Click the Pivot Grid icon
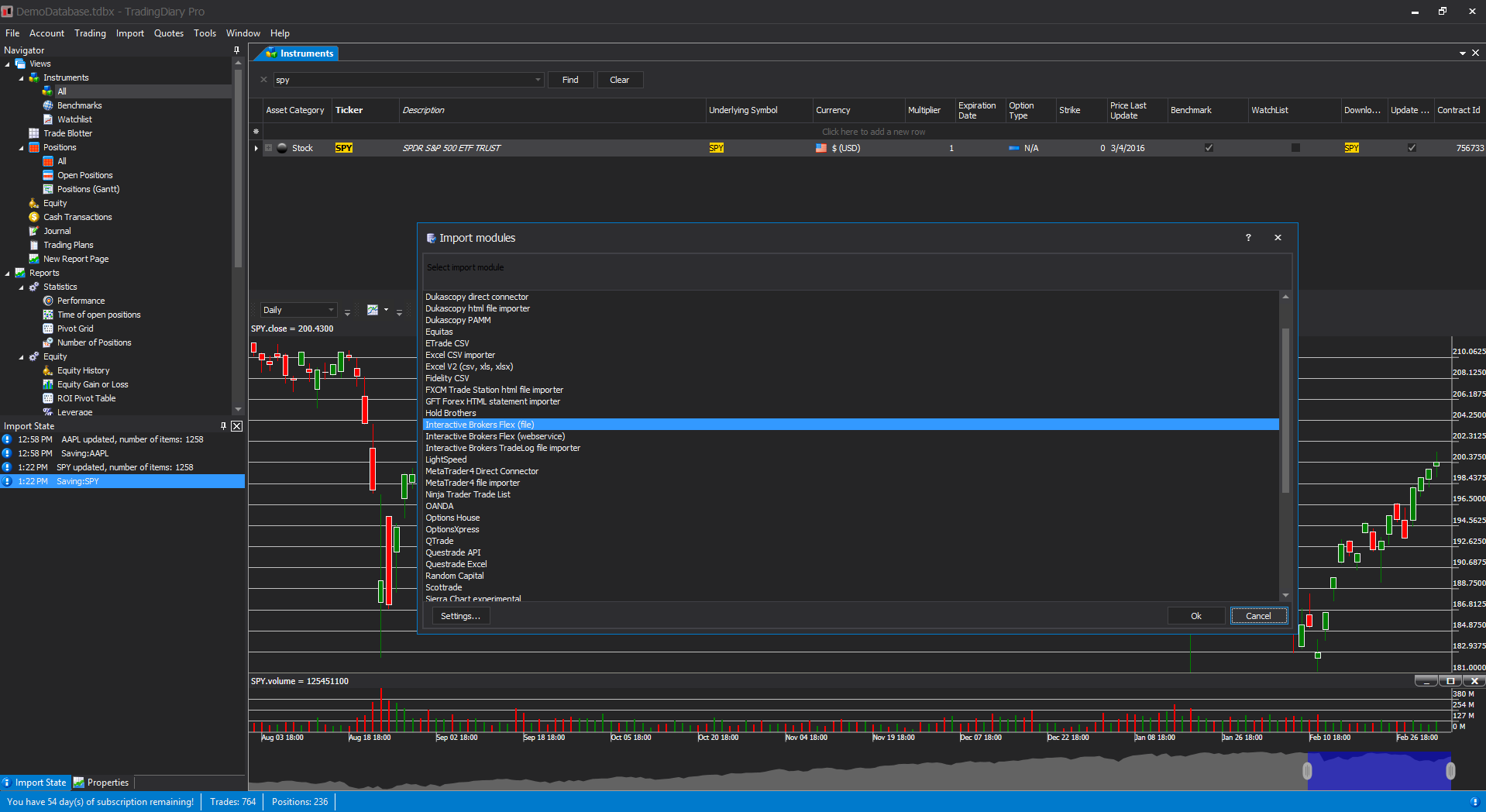This screenshot has height=812, width=1486. click(x=48, y=329)
